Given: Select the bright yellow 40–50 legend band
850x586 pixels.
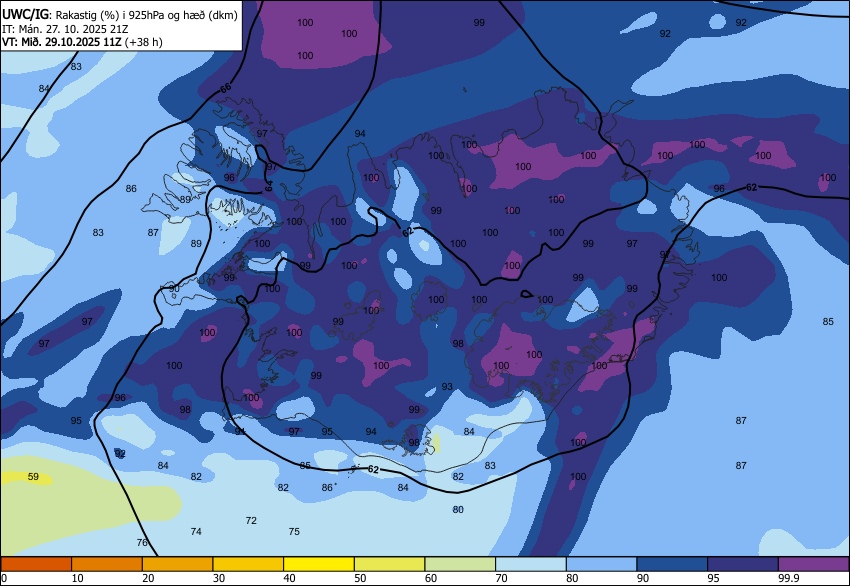Looking at the screenshot, I should pyautogui.click(x=319, y=564).
